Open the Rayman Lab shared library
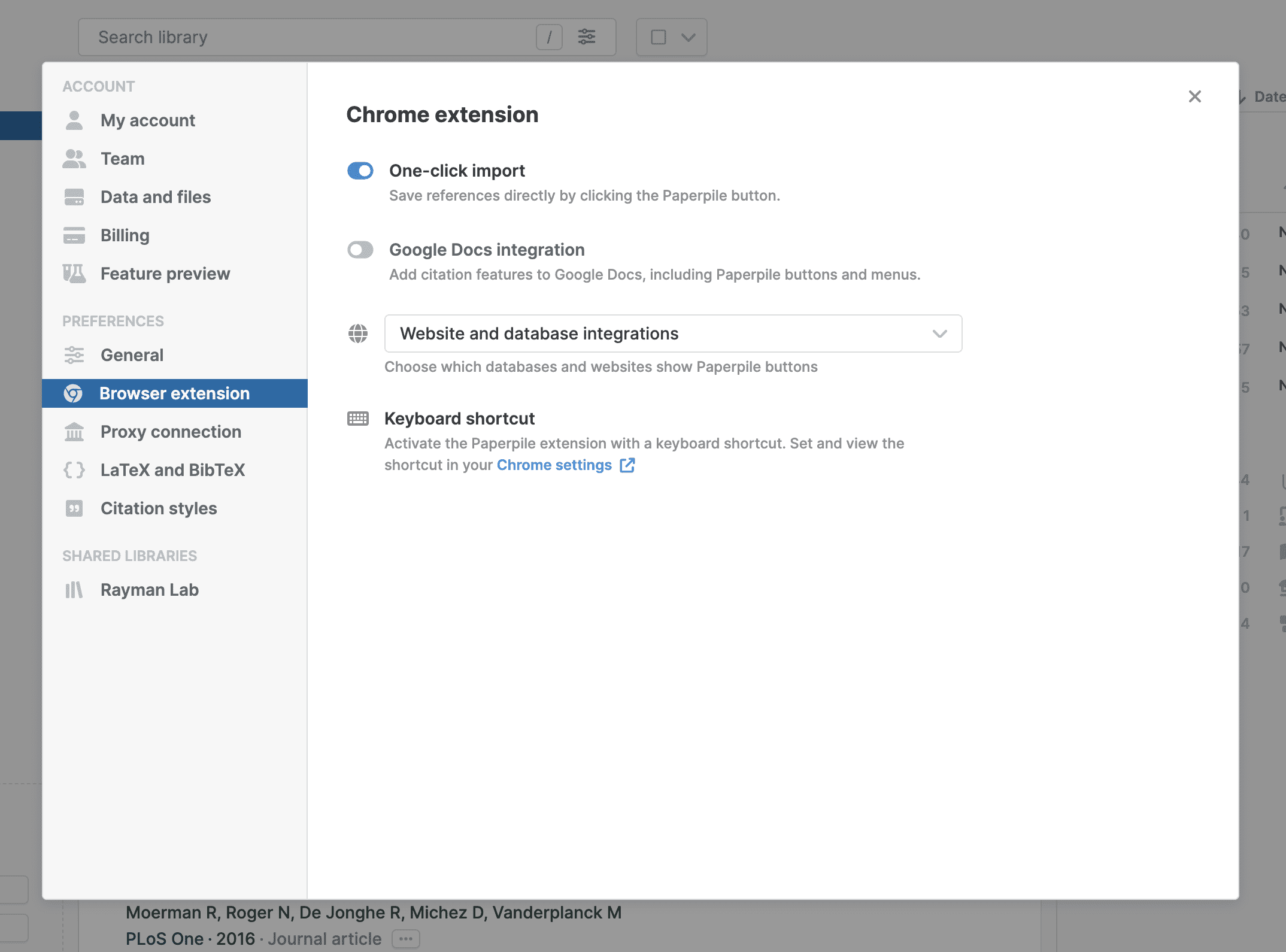The width and height of the screenshot is (1286, 952). click(149, 590)
